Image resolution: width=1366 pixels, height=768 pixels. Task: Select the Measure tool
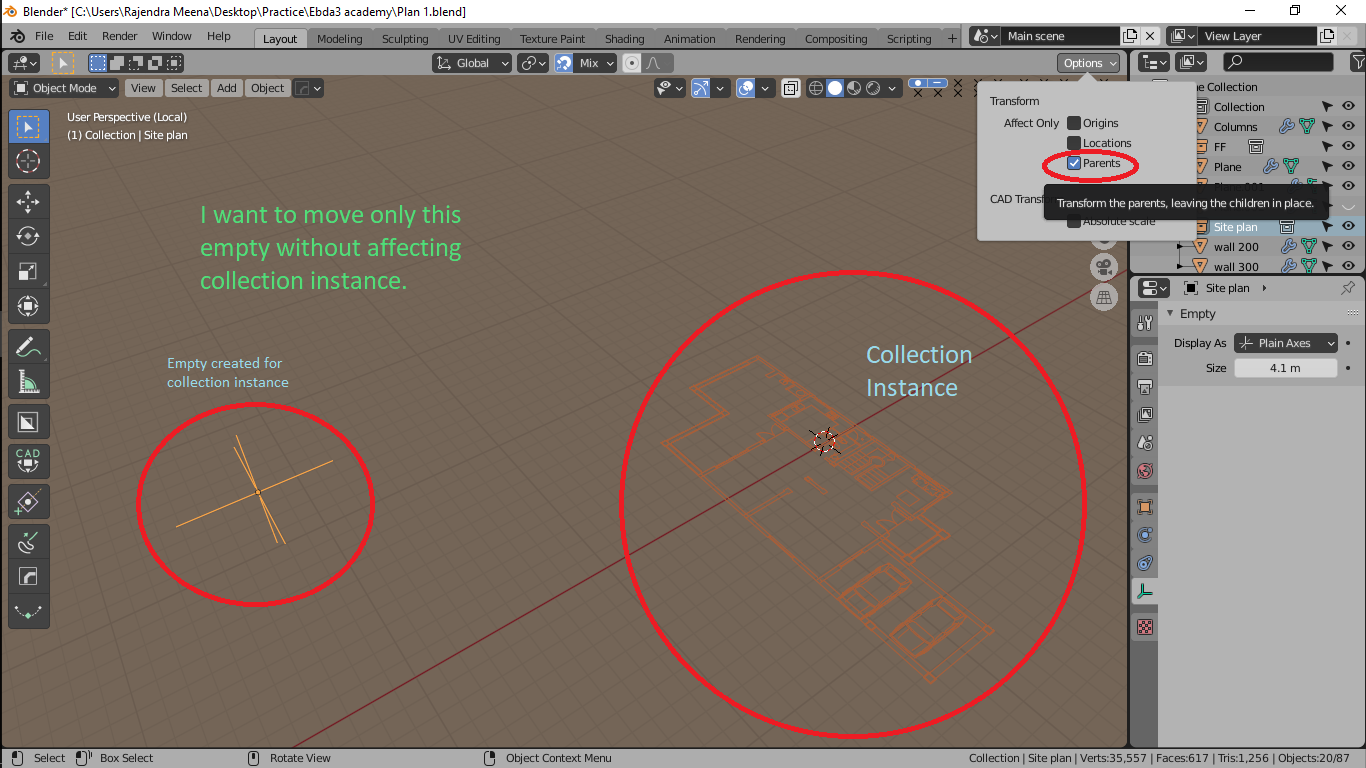pos(28,382)
